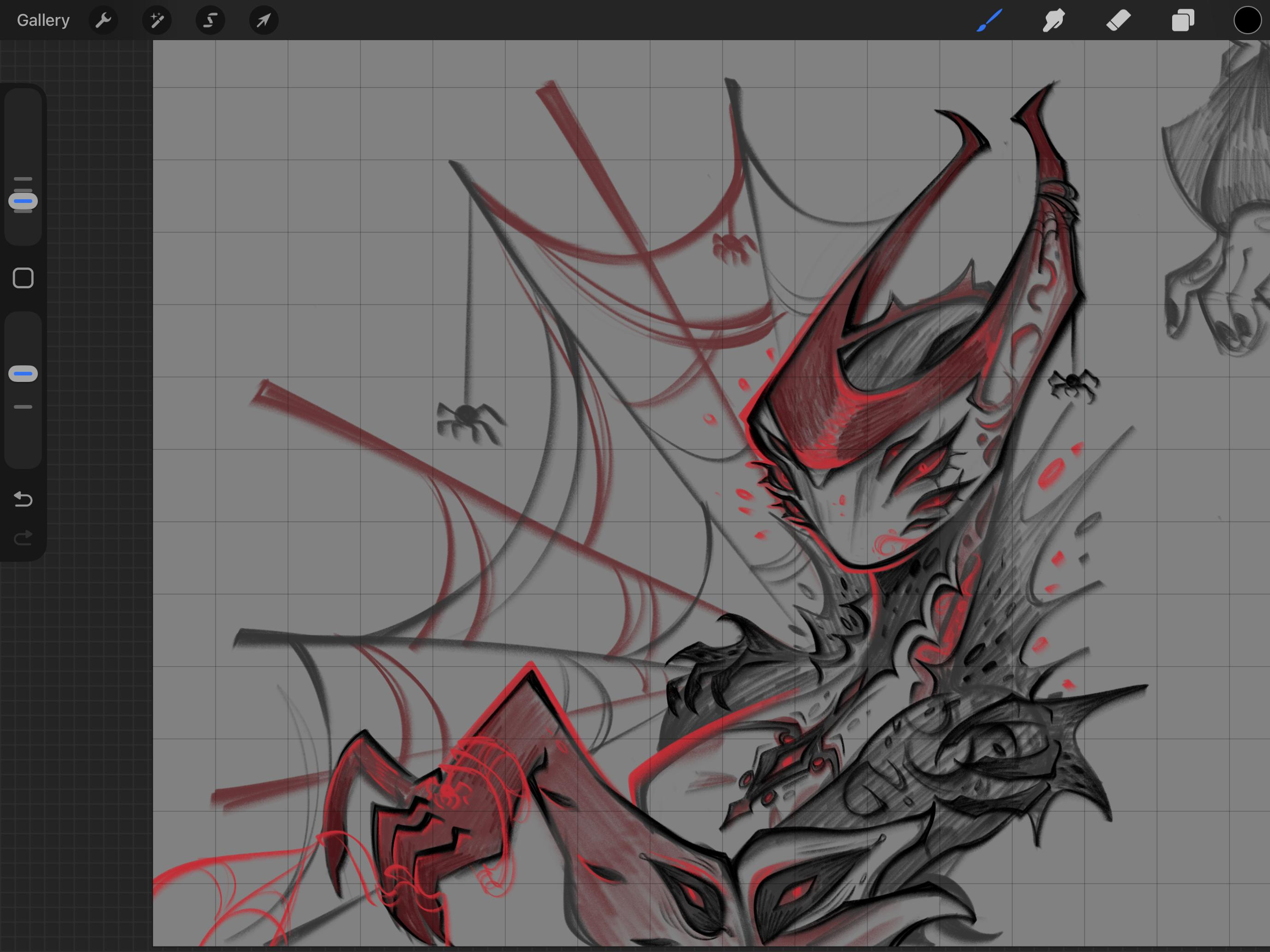This screenshot has width=1270, height=952.
Task: Tap the brush size slider handle
Action: tap(23, 201)
